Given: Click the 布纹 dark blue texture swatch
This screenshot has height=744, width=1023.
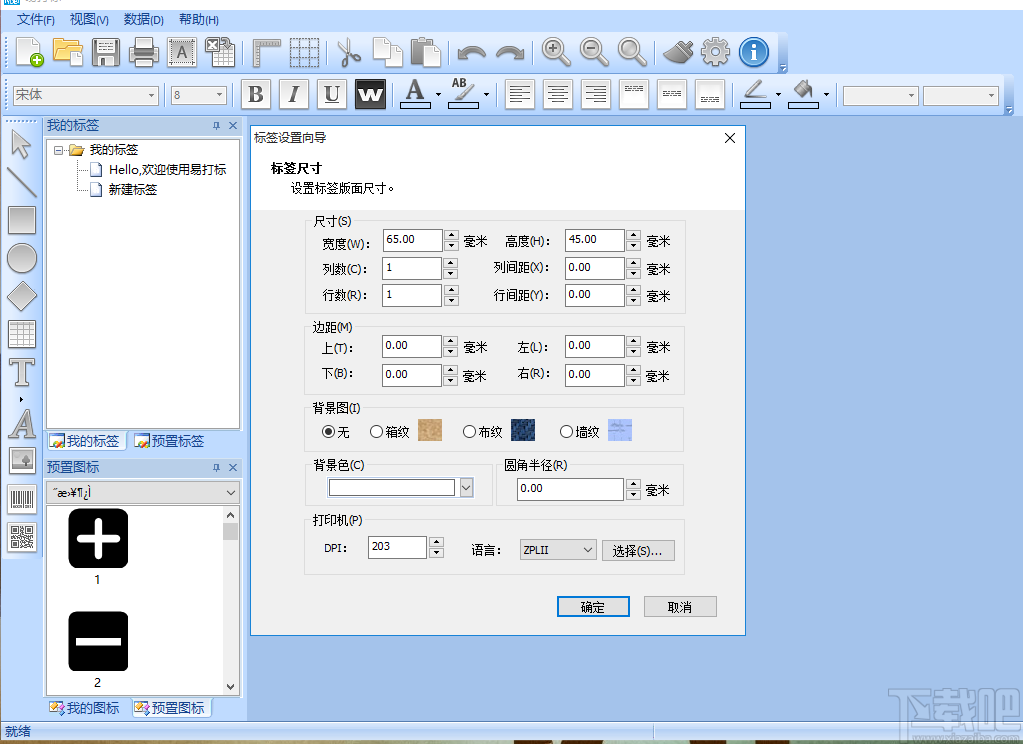Looking at the screenshot, I should click(523, 431).
